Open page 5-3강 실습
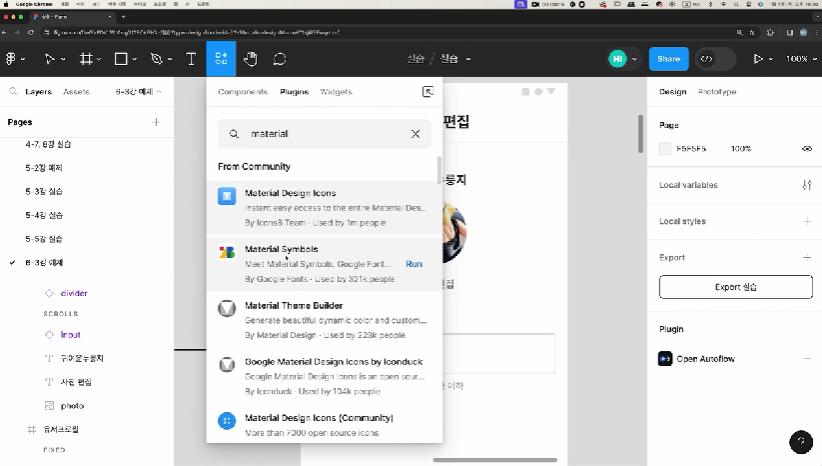Image resolution: width=822 pixels, height=466 pixels. [44, 191]
